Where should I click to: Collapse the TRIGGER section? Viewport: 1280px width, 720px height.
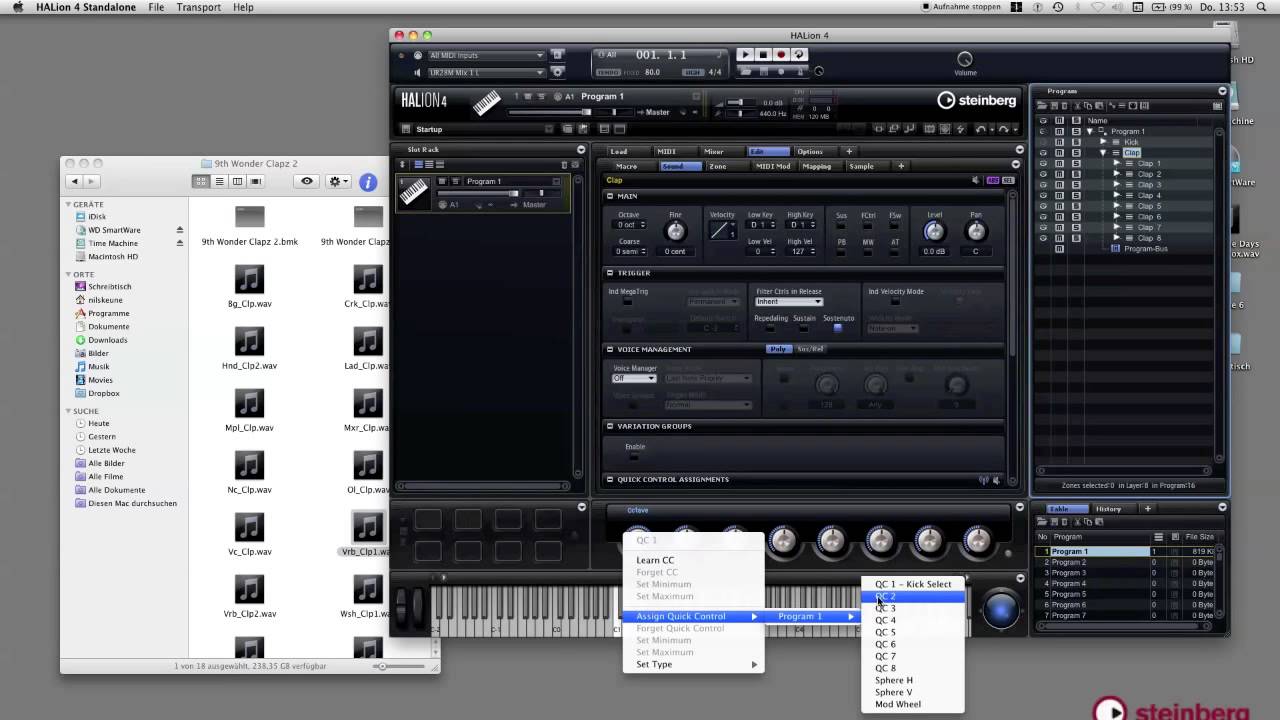tap(610, 273)
